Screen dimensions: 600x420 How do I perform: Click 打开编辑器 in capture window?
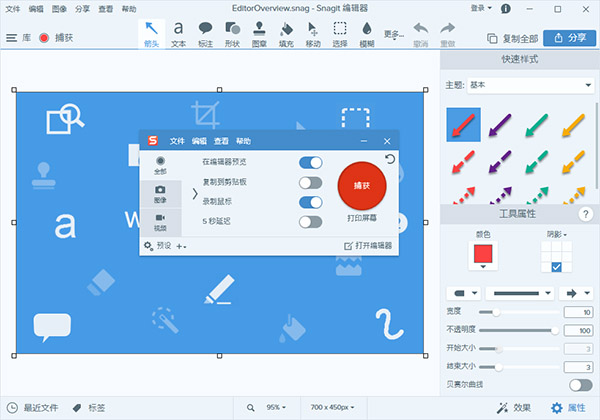pyautogui.click(x=368, y=246)
